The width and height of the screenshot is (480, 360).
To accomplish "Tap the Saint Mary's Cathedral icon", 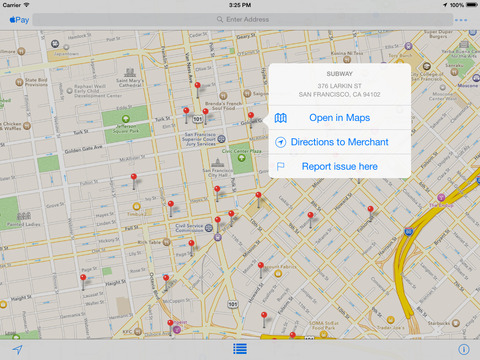I will 130,72.
